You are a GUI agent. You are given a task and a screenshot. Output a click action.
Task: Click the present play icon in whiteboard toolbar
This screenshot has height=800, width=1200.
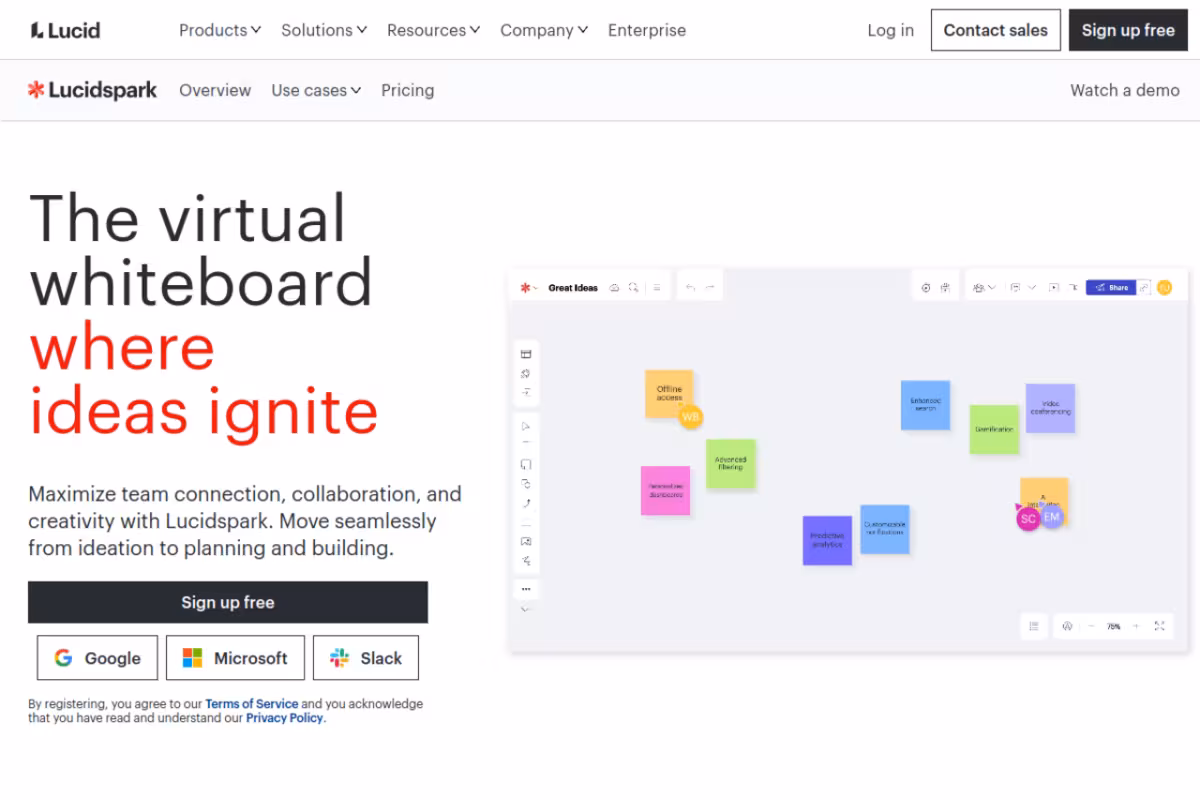[1053, 288]
